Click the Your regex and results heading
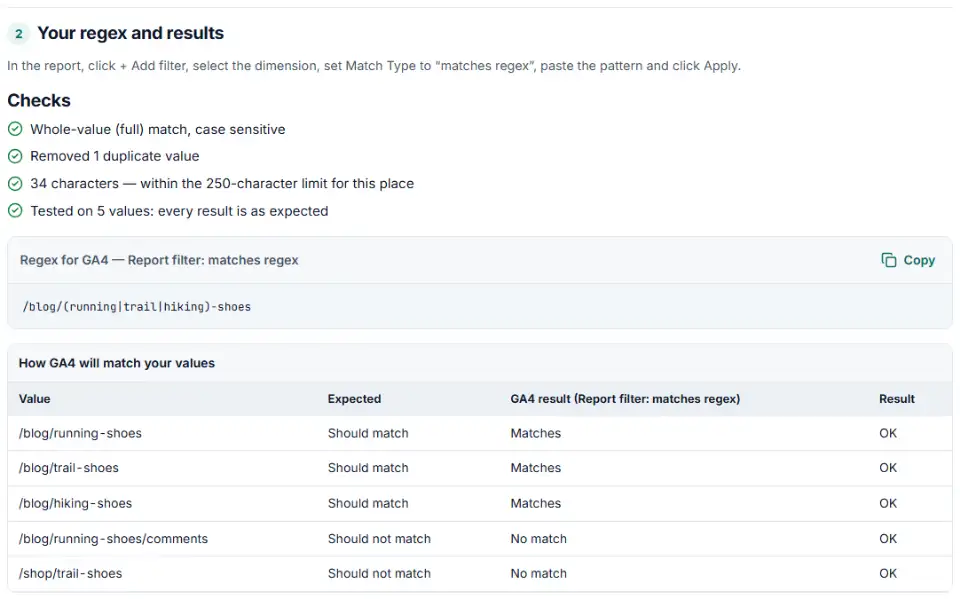This screenshot has width=960, height=599. tap(130, 33)
